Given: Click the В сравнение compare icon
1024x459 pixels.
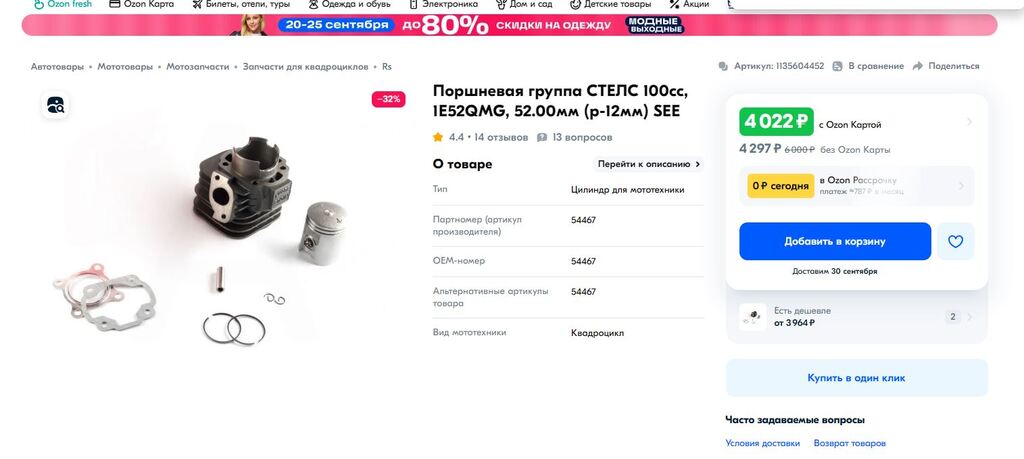Looking at the screenshot, I should [837, 66].
